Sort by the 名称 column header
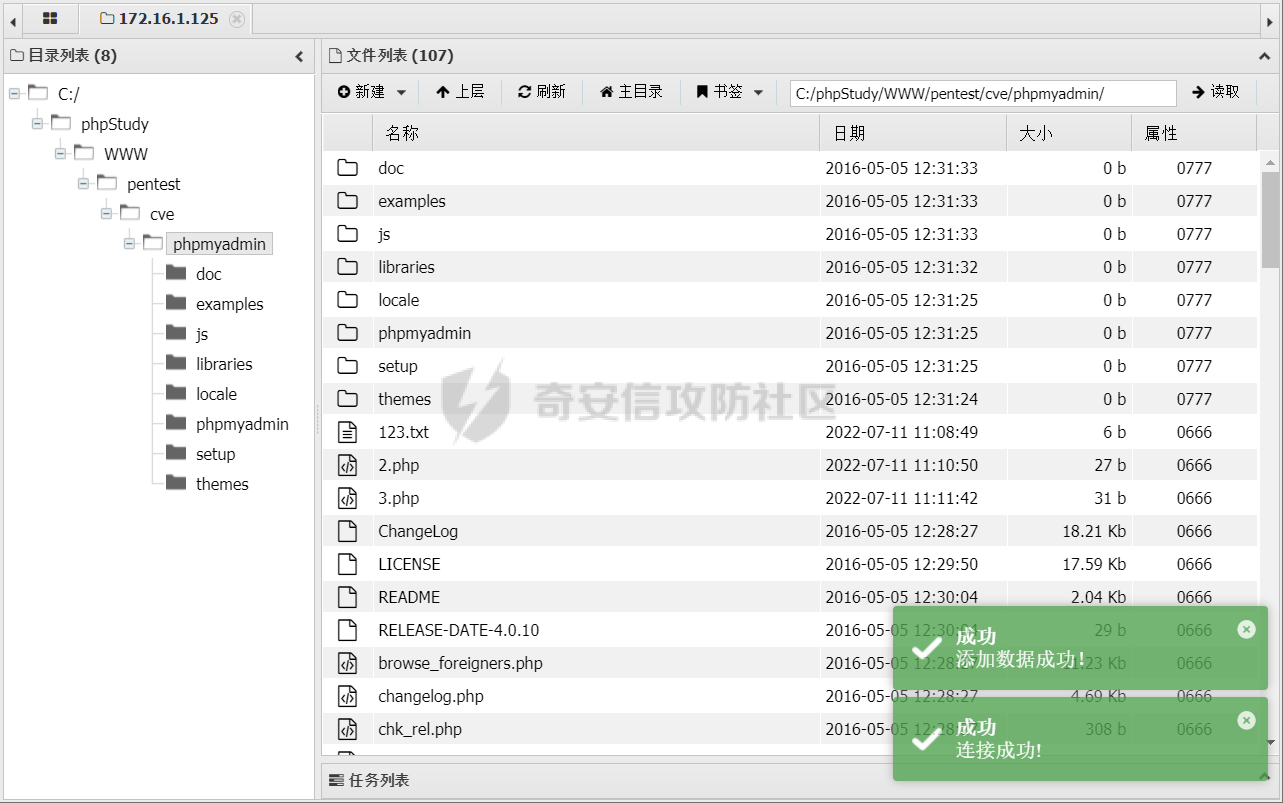This screenshot has height=803, width=1283. point(596,133)
